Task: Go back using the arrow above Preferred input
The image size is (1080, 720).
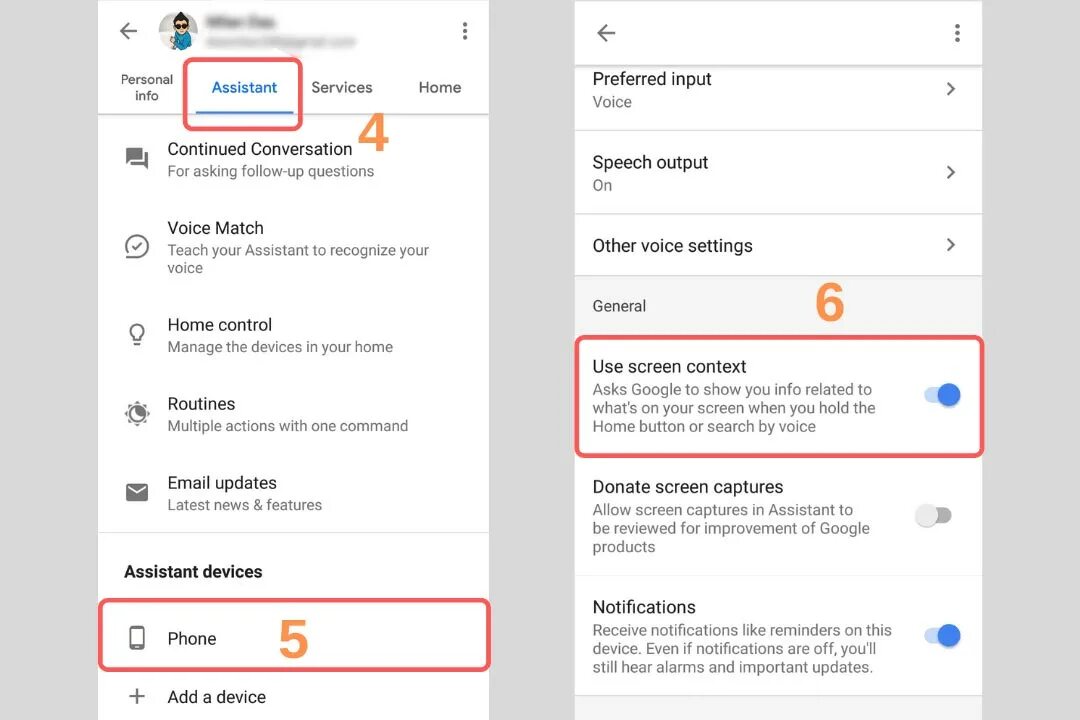Action: tap(606, 32)
